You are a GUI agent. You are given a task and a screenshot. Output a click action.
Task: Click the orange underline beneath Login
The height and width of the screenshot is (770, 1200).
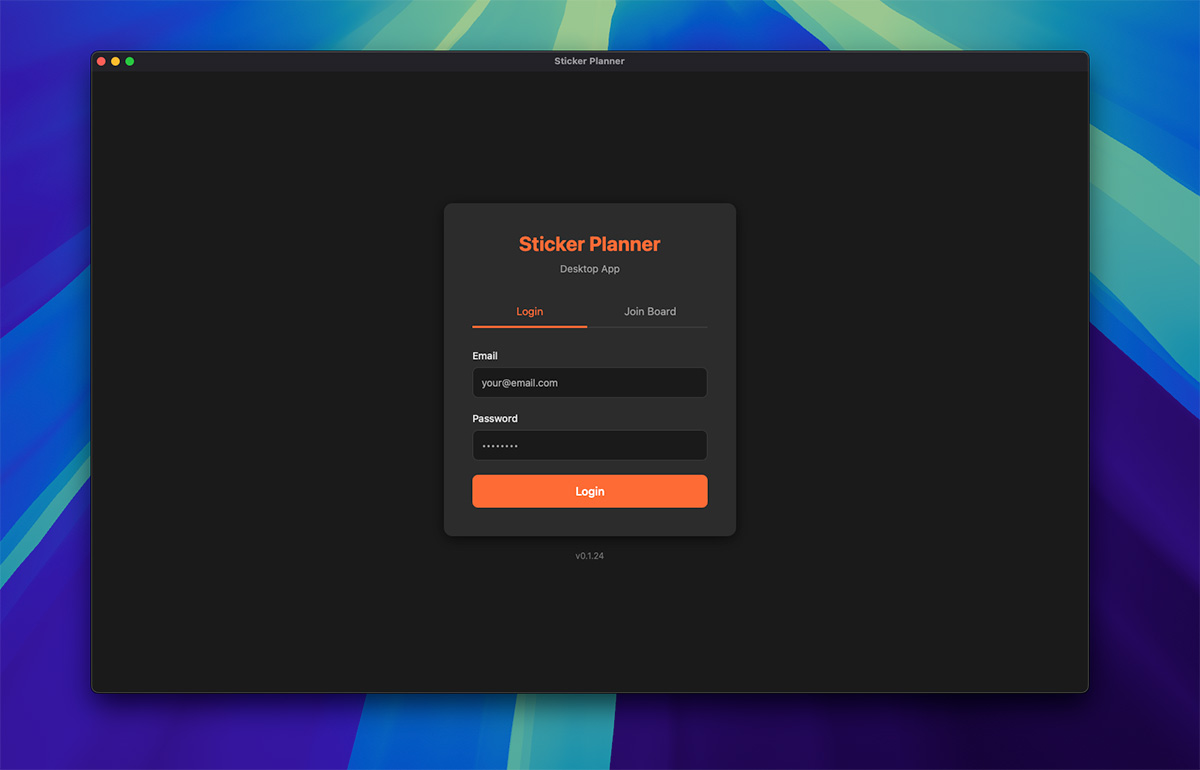[529, 327]
